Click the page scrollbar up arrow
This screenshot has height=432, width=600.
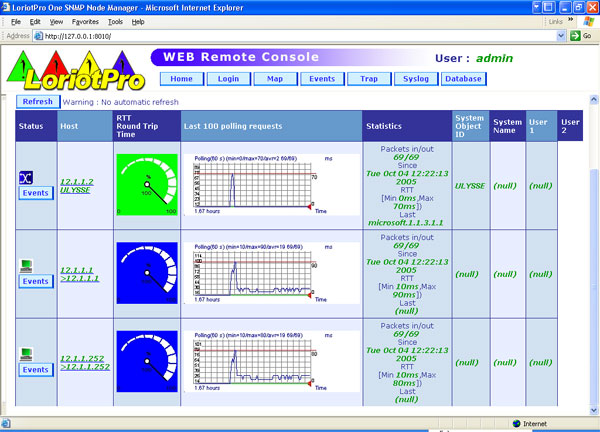pos(594,99)
